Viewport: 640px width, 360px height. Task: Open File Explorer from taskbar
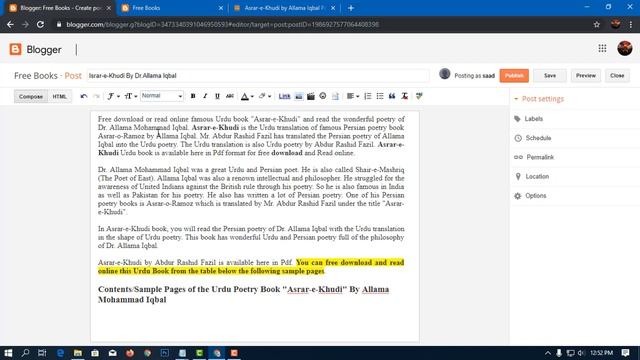point(78,353)
